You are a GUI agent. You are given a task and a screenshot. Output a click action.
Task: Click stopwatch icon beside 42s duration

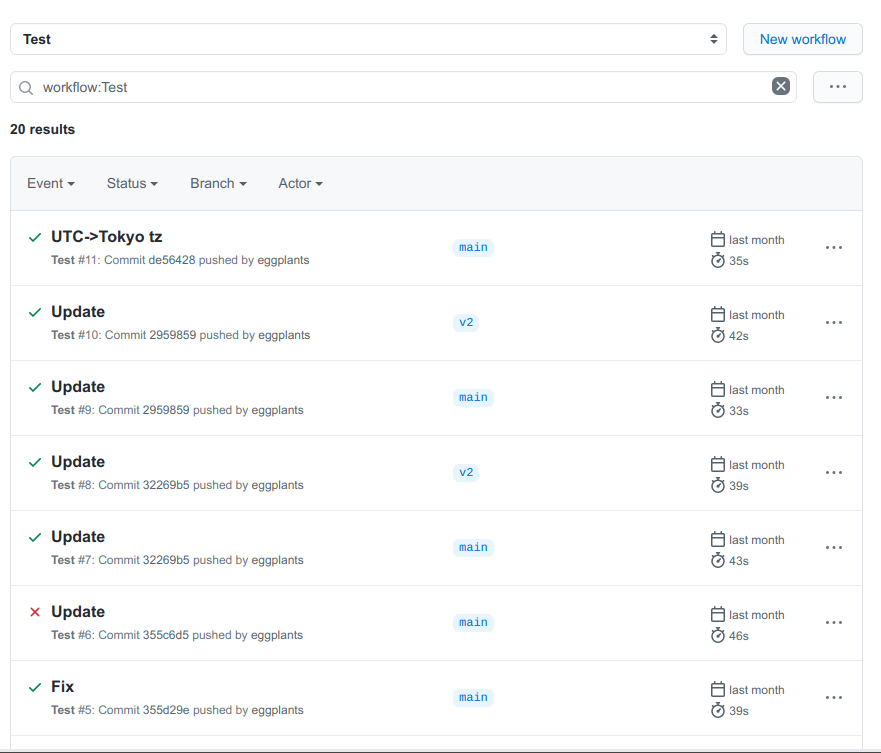click(x=717, y=335)
